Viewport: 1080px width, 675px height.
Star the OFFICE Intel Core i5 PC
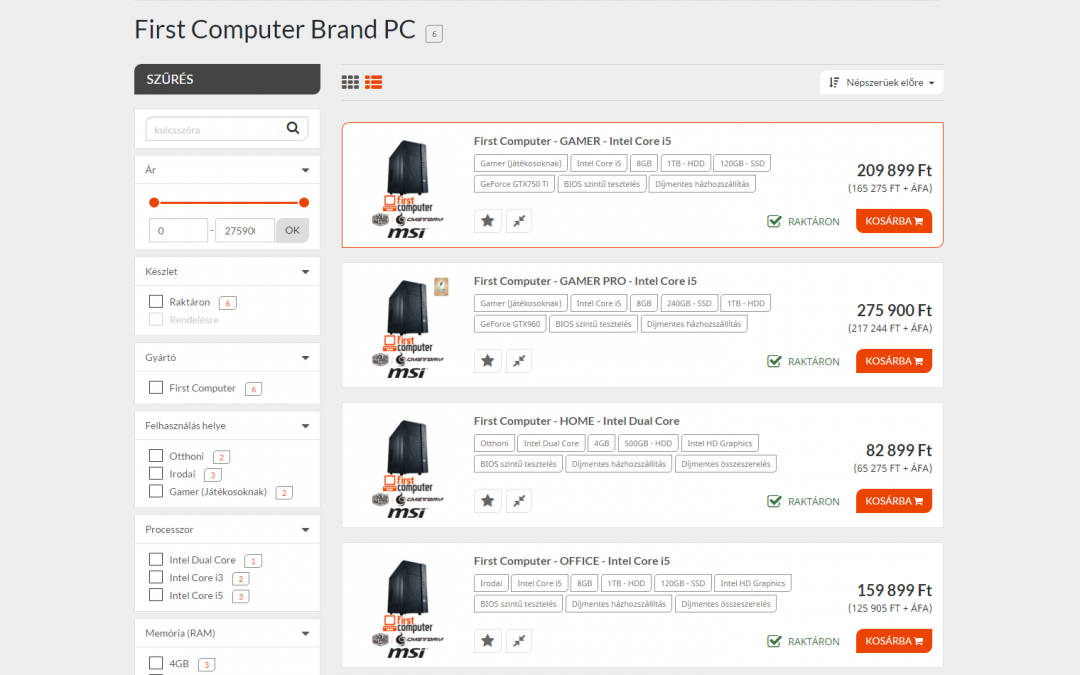(x=488, y=641)
